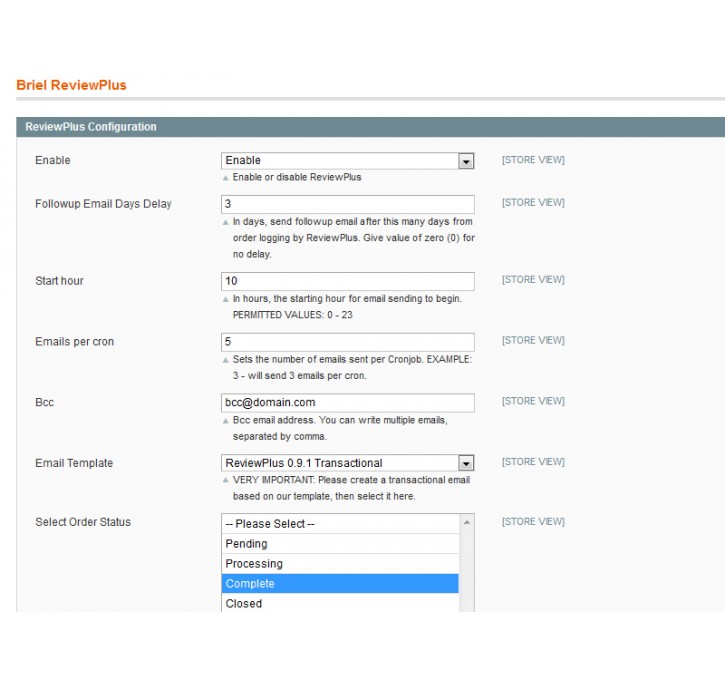Image resolution: width=725 pixels, height=680 pixels.
Task: Select Complete in the order status list
Action: point(340,583)
